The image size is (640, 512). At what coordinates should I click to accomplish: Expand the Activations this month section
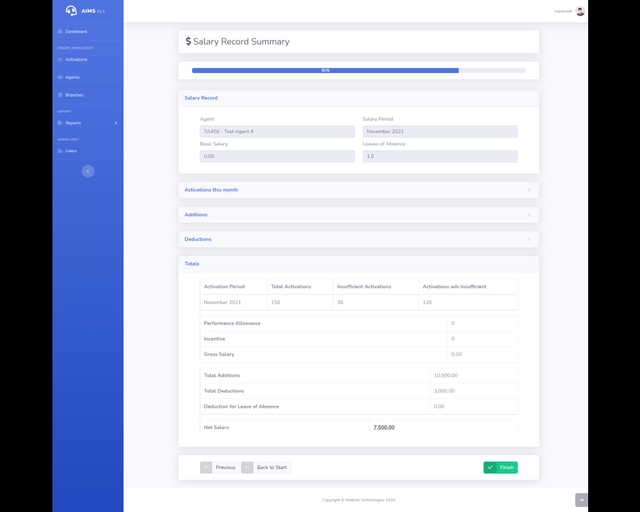[x=358, y=190]
